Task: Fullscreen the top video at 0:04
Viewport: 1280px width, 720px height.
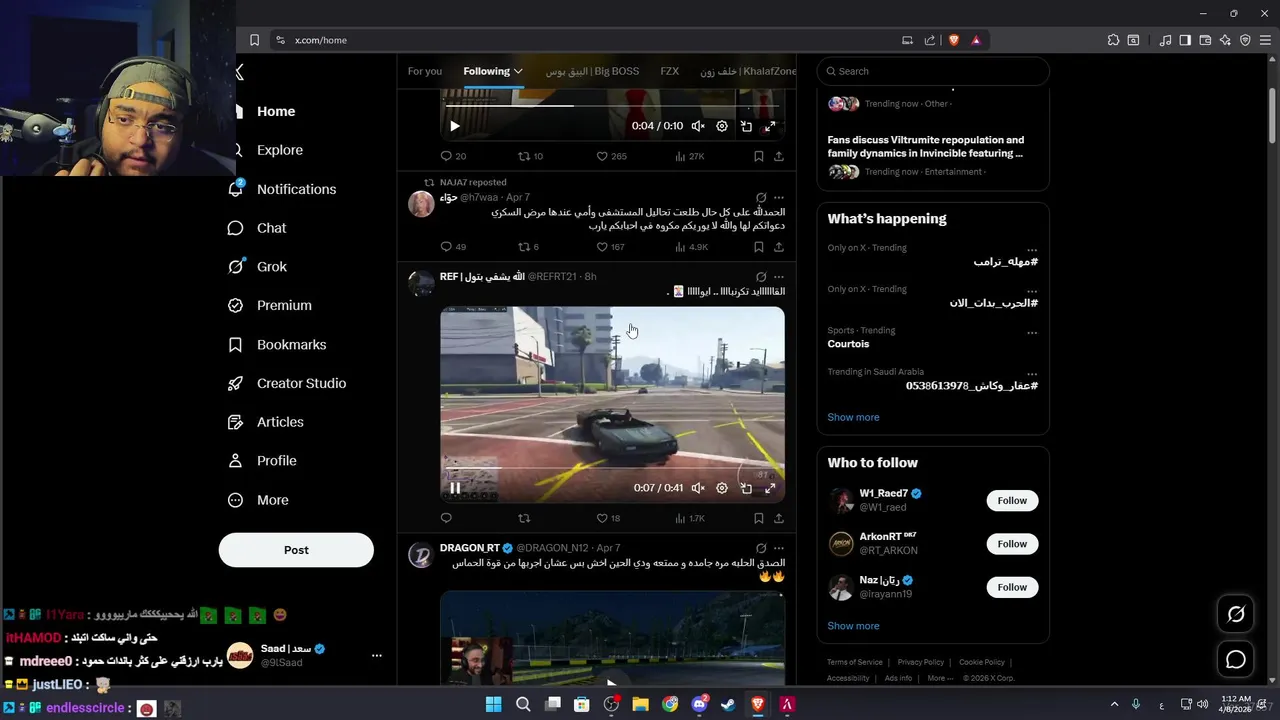Action: (x=770, y=126)
